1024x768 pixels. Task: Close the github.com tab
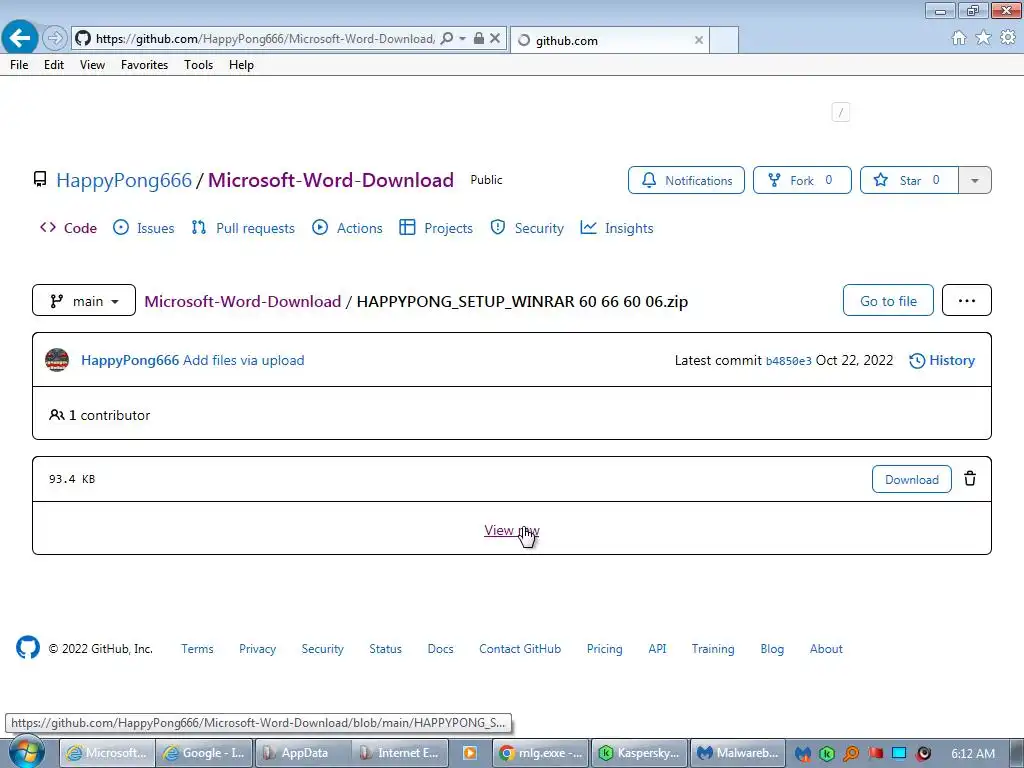[699, 40]
